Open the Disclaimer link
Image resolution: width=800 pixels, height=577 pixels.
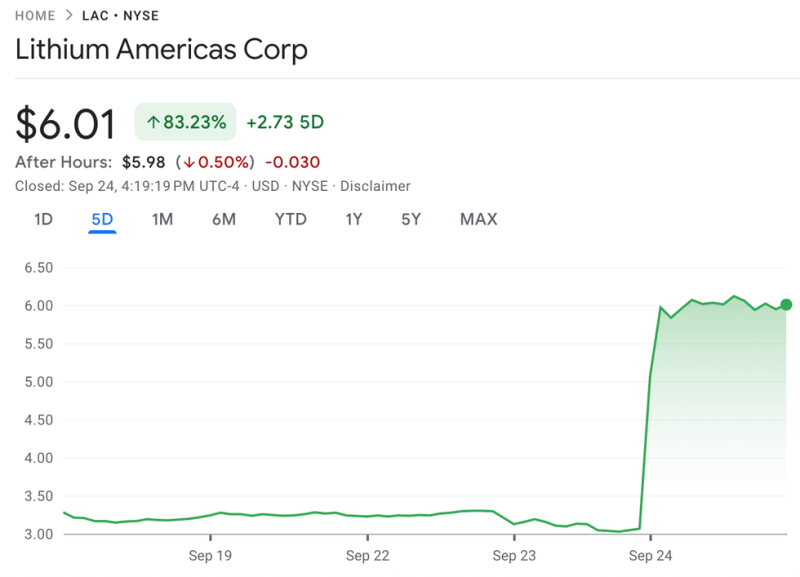375,186
